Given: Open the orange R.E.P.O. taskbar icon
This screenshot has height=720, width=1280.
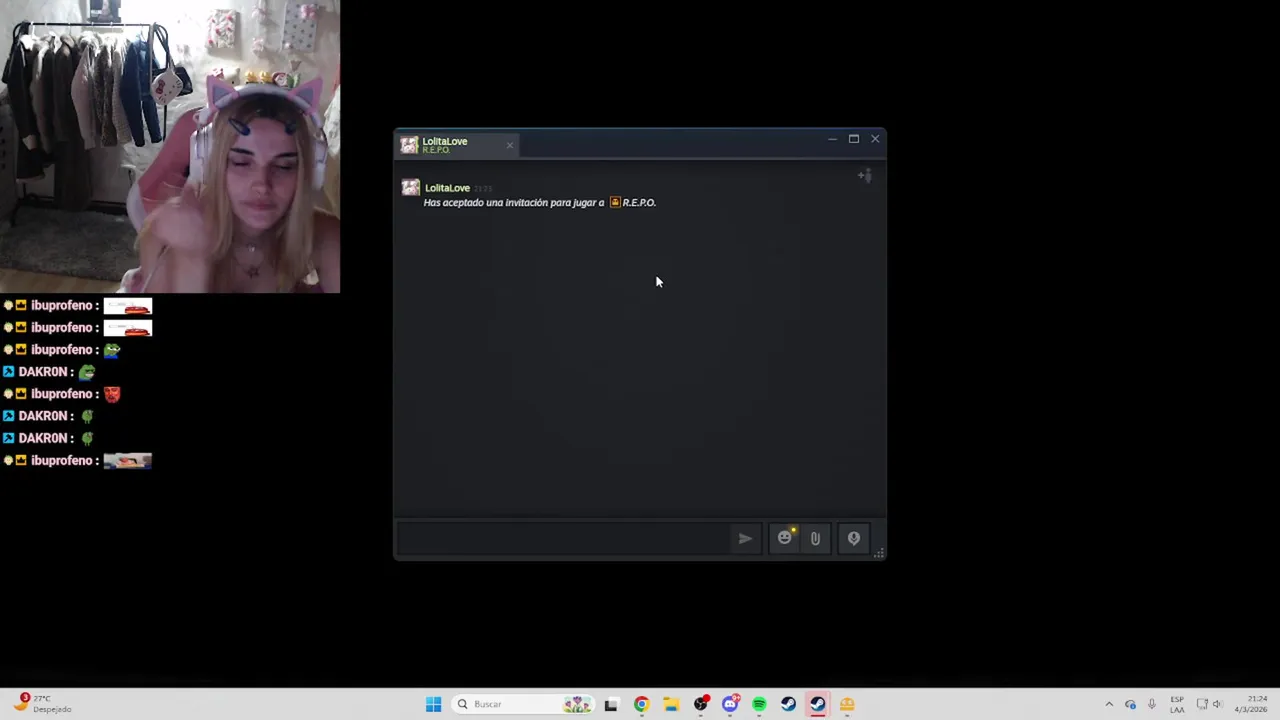Looking at the screenshot, I should pyautogui.click(x=847, y=704).
